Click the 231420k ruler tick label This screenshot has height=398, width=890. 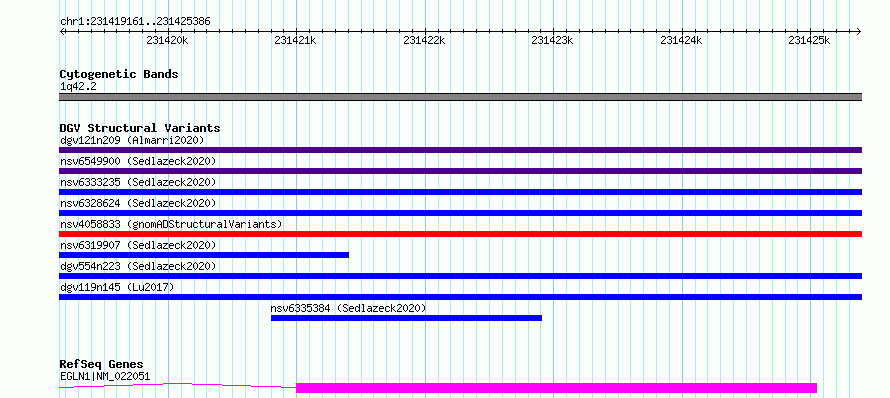point(167,40)
